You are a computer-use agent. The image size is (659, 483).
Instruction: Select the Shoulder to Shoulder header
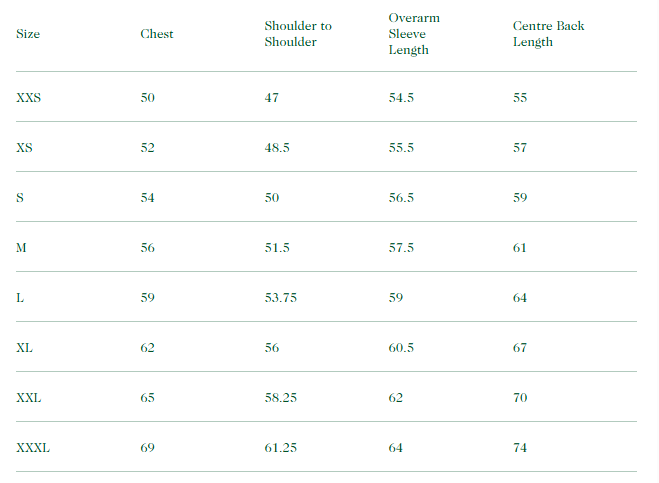point(298,34)
